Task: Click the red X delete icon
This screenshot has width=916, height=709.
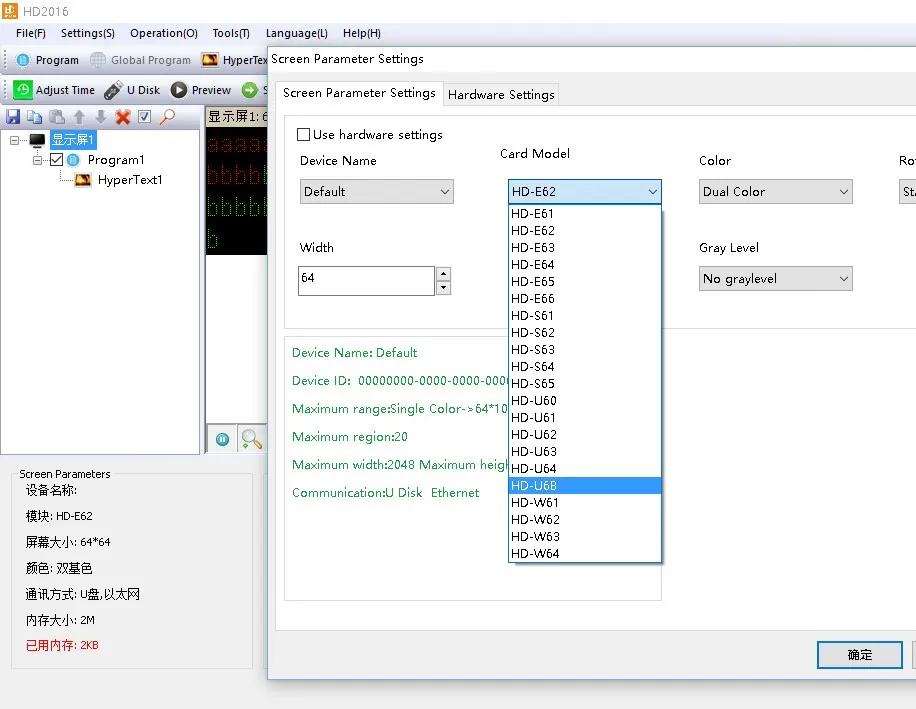Action: (123, 117)
